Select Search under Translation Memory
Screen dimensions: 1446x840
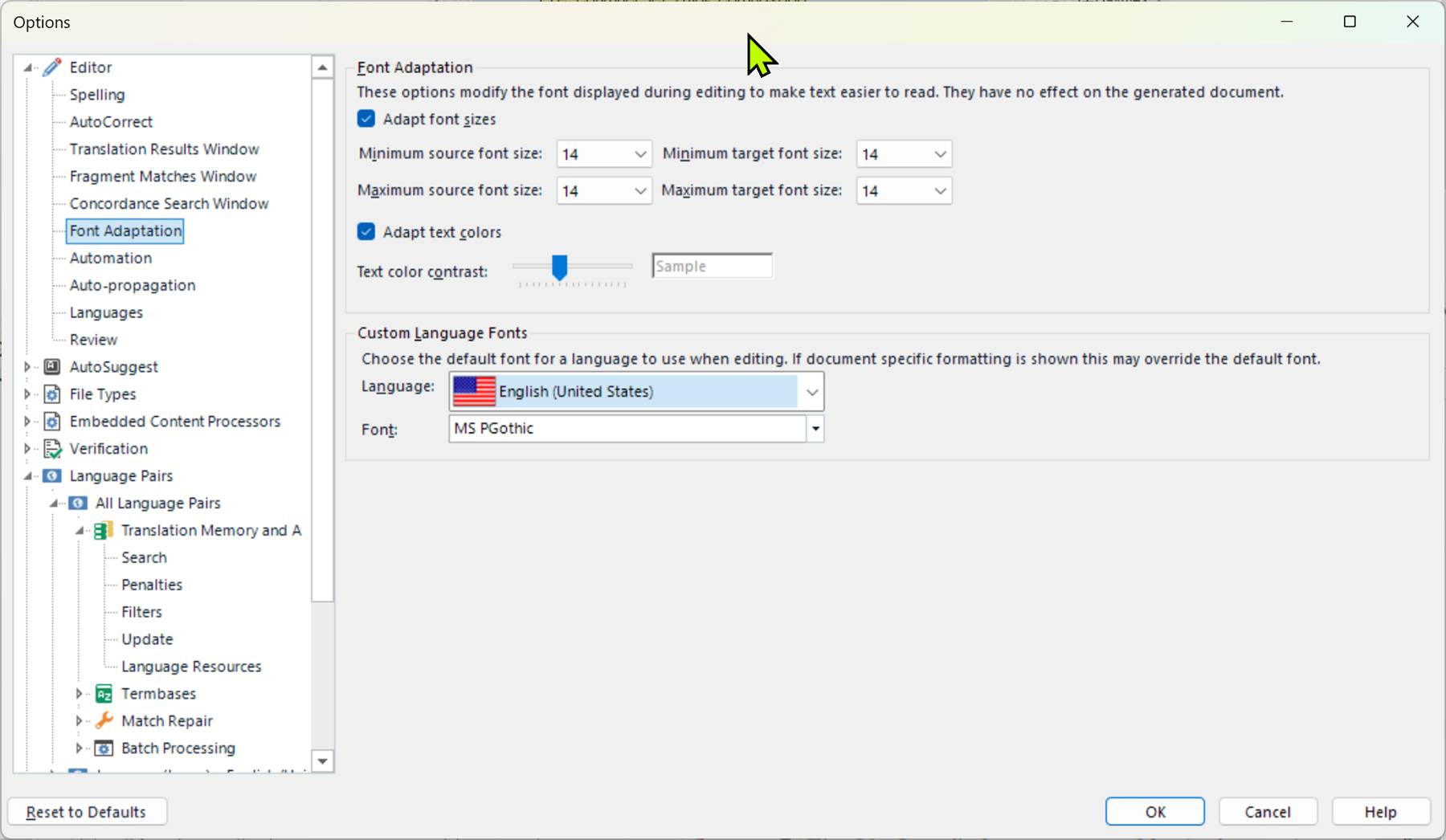144,558
